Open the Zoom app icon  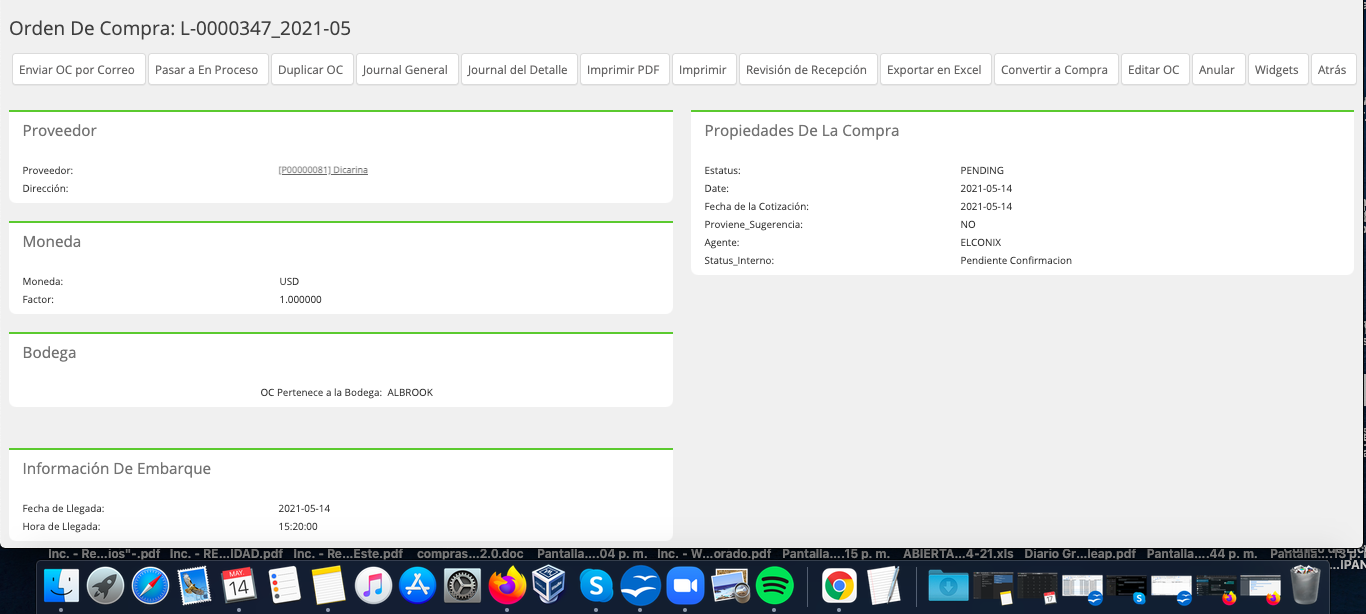(x=686, y=585)
